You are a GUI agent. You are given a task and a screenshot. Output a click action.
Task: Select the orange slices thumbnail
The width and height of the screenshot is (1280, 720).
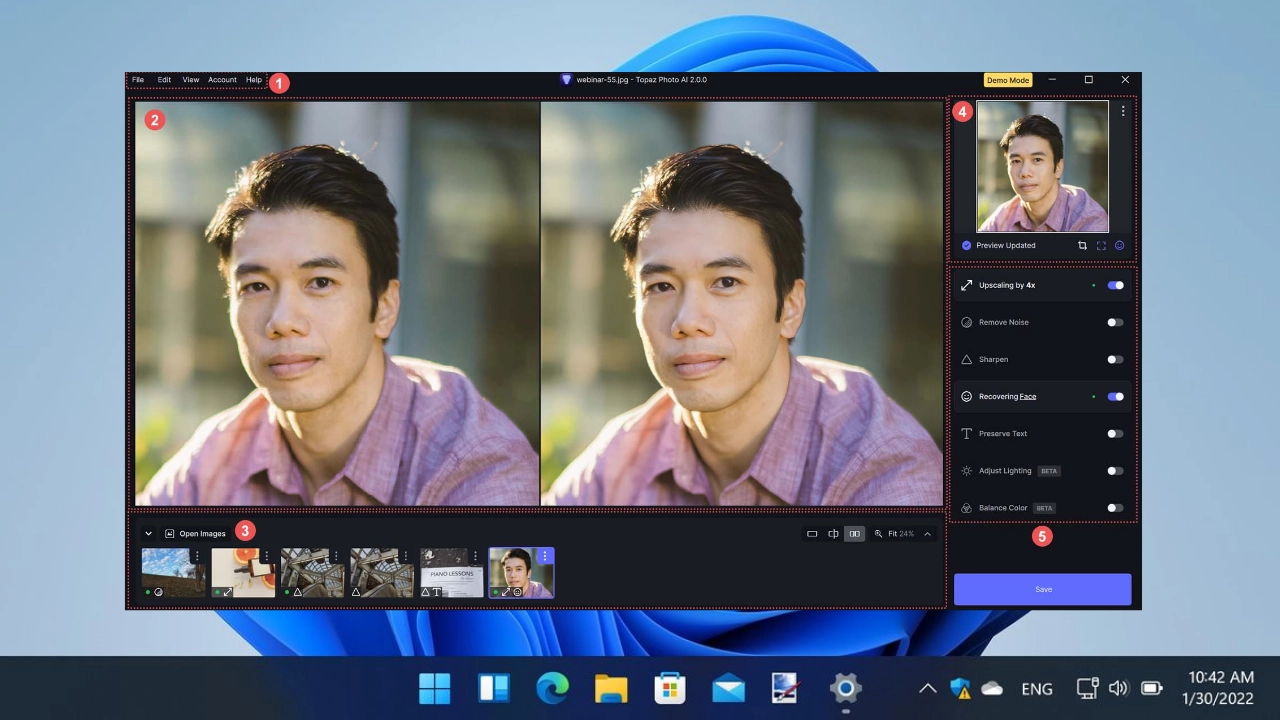(x=243, y=572)
